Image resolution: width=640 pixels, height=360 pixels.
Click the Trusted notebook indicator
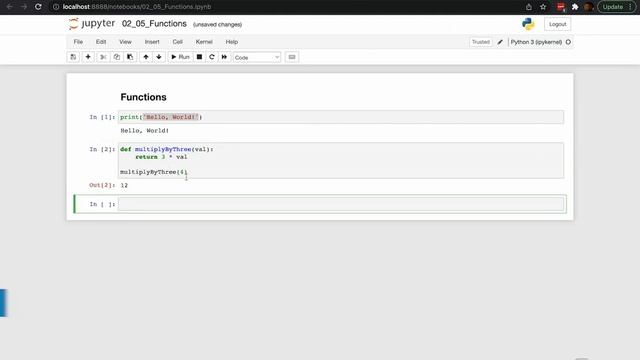point(481,42)
